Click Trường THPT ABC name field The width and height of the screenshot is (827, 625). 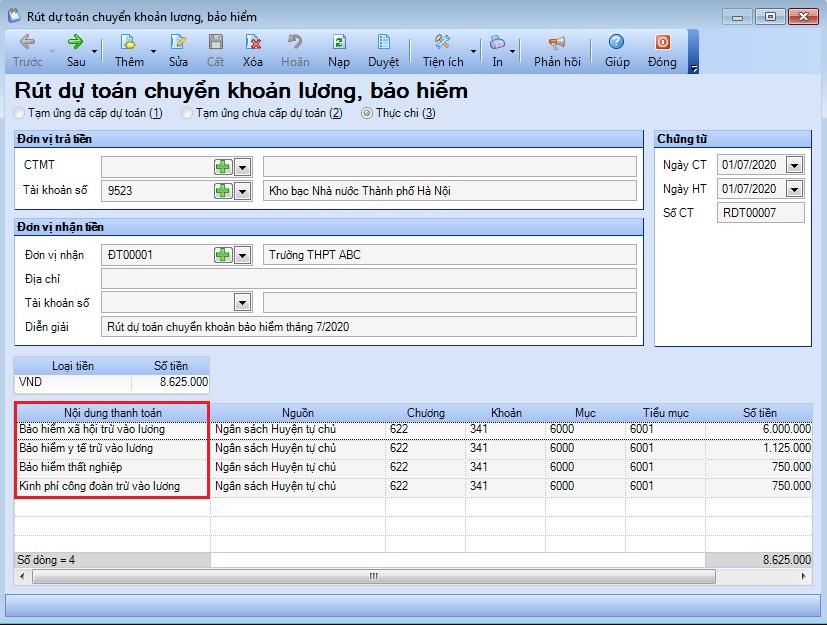pyautogui.click(x=450, y=255)
